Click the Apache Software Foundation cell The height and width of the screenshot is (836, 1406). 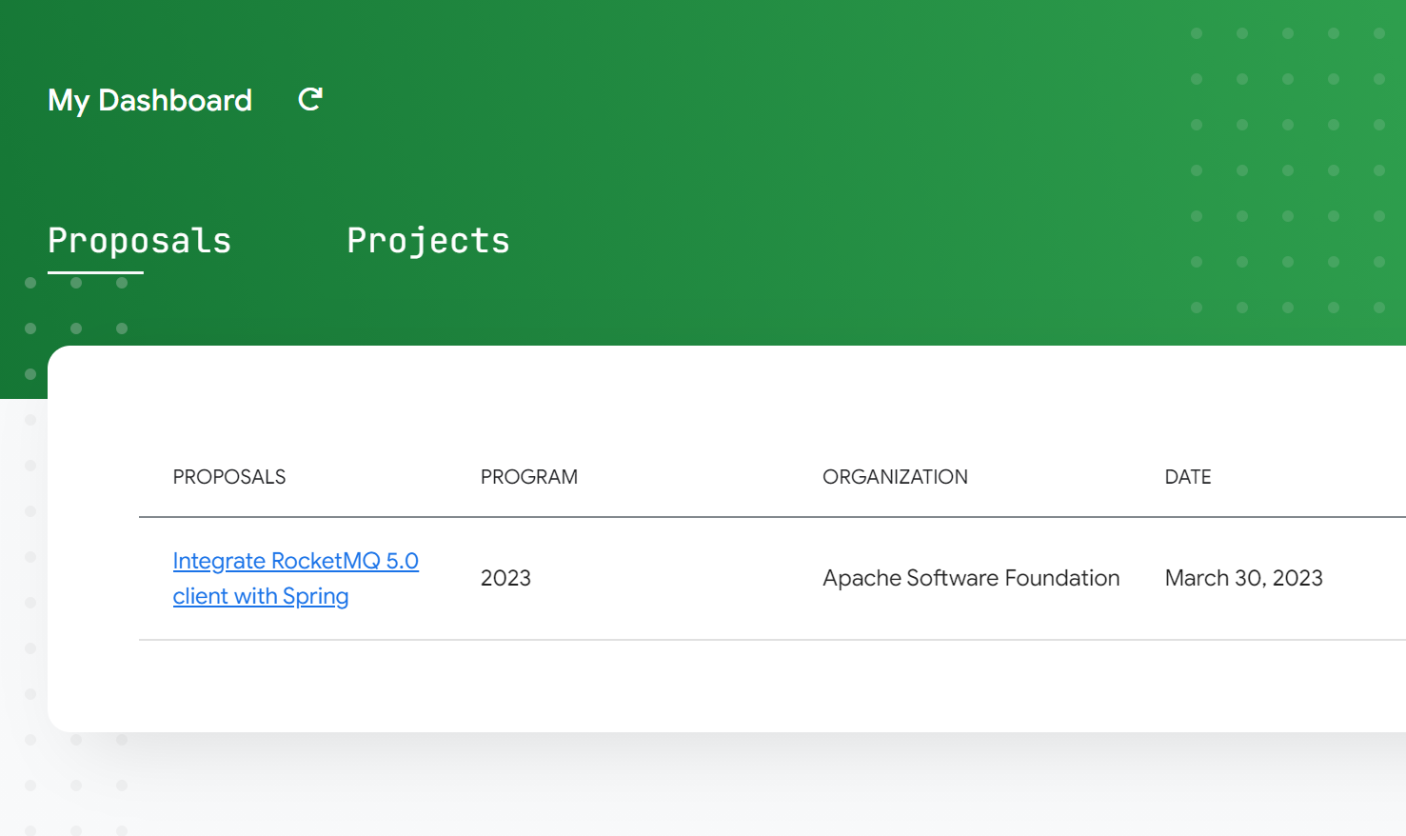coord(971,578)
